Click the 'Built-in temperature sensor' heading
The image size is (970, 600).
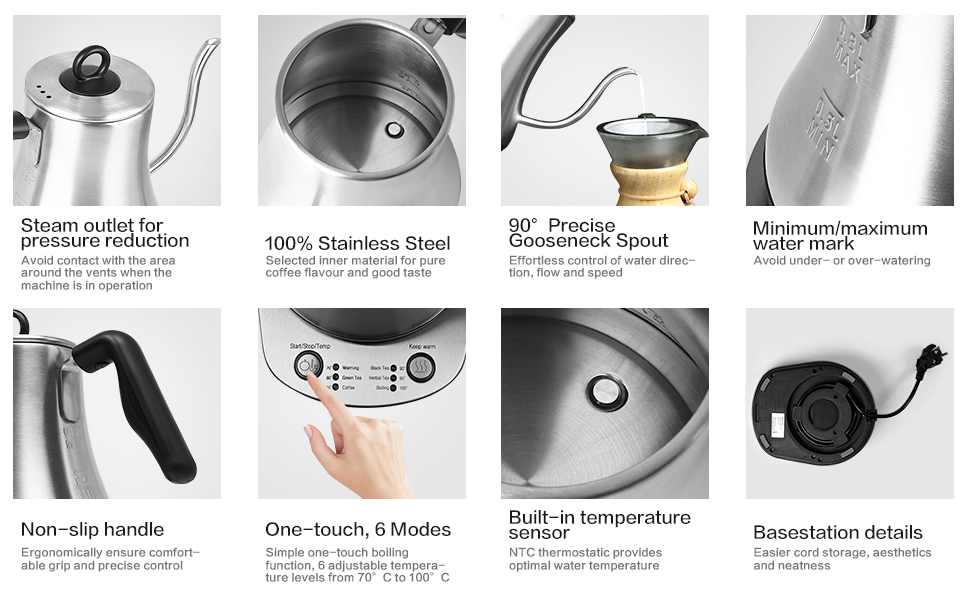coord(599,525)
